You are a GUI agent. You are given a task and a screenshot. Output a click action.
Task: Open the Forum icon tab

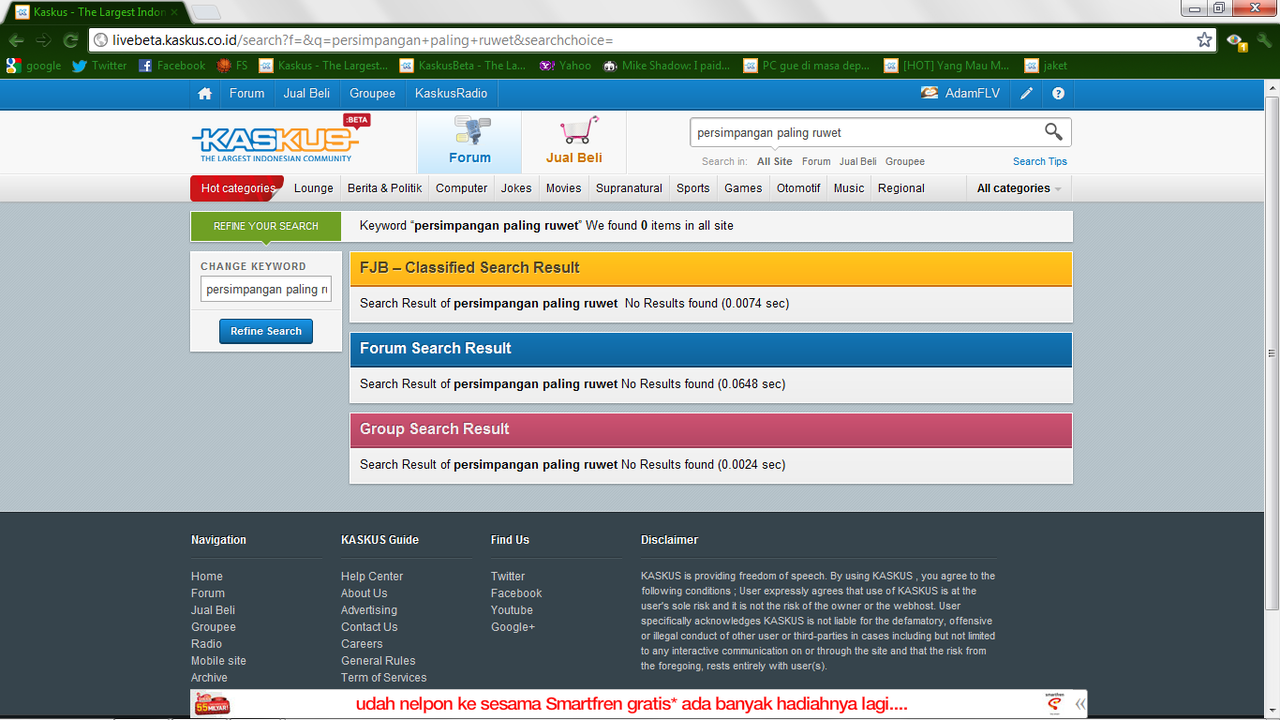(469, 142)
